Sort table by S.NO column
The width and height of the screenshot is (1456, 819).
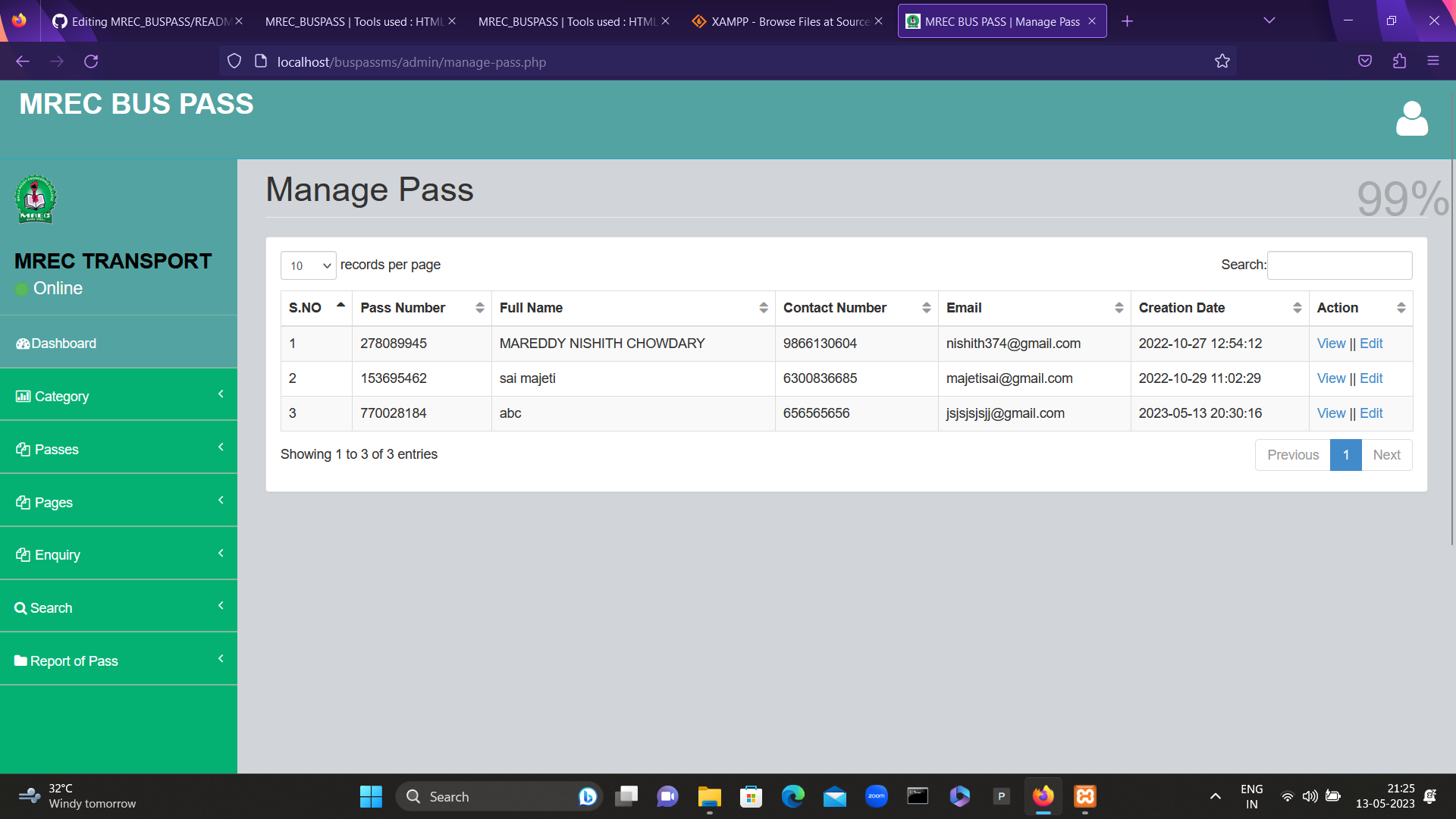click(x=316, y=308)
